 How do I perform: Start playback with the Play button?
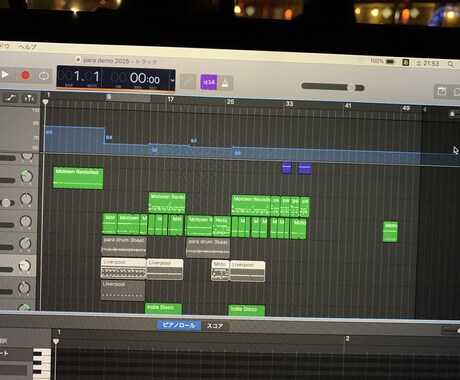[5, 75]
